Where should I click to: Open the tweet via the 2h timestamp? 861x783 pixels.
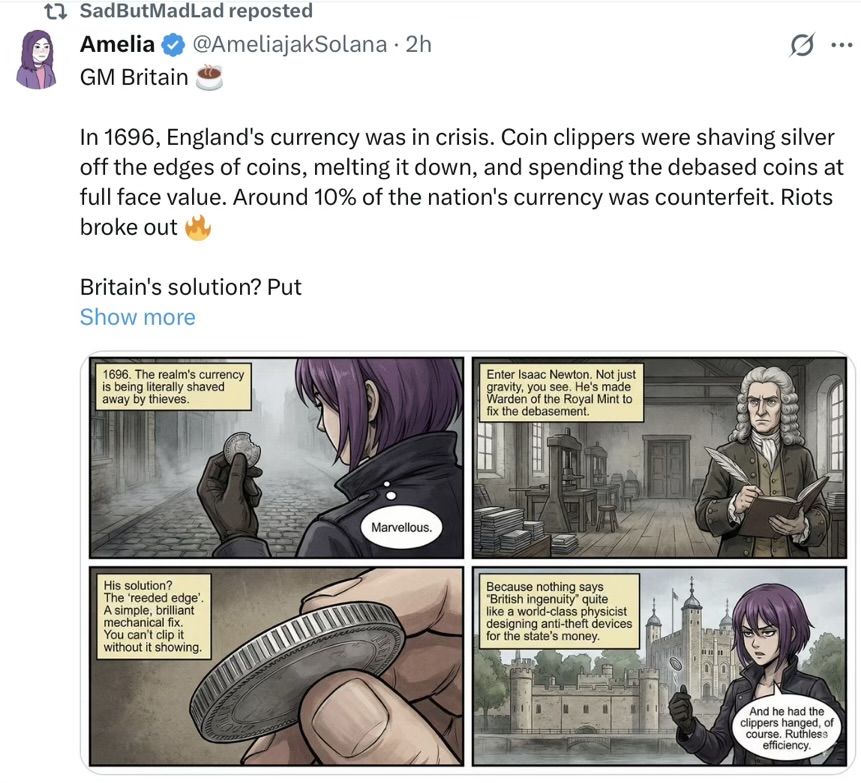pyautogui.click(x=418, y=45)
